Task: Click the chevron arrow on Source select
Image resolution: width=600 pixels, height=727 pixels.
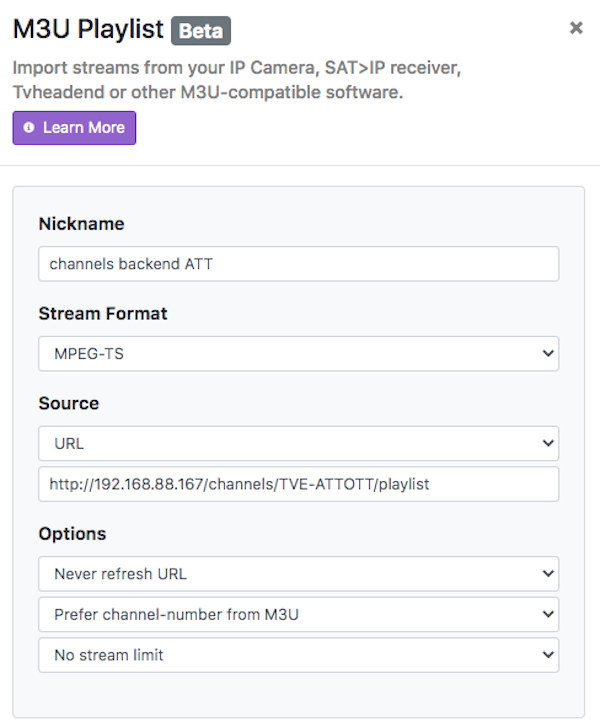Action: [546, 443]
